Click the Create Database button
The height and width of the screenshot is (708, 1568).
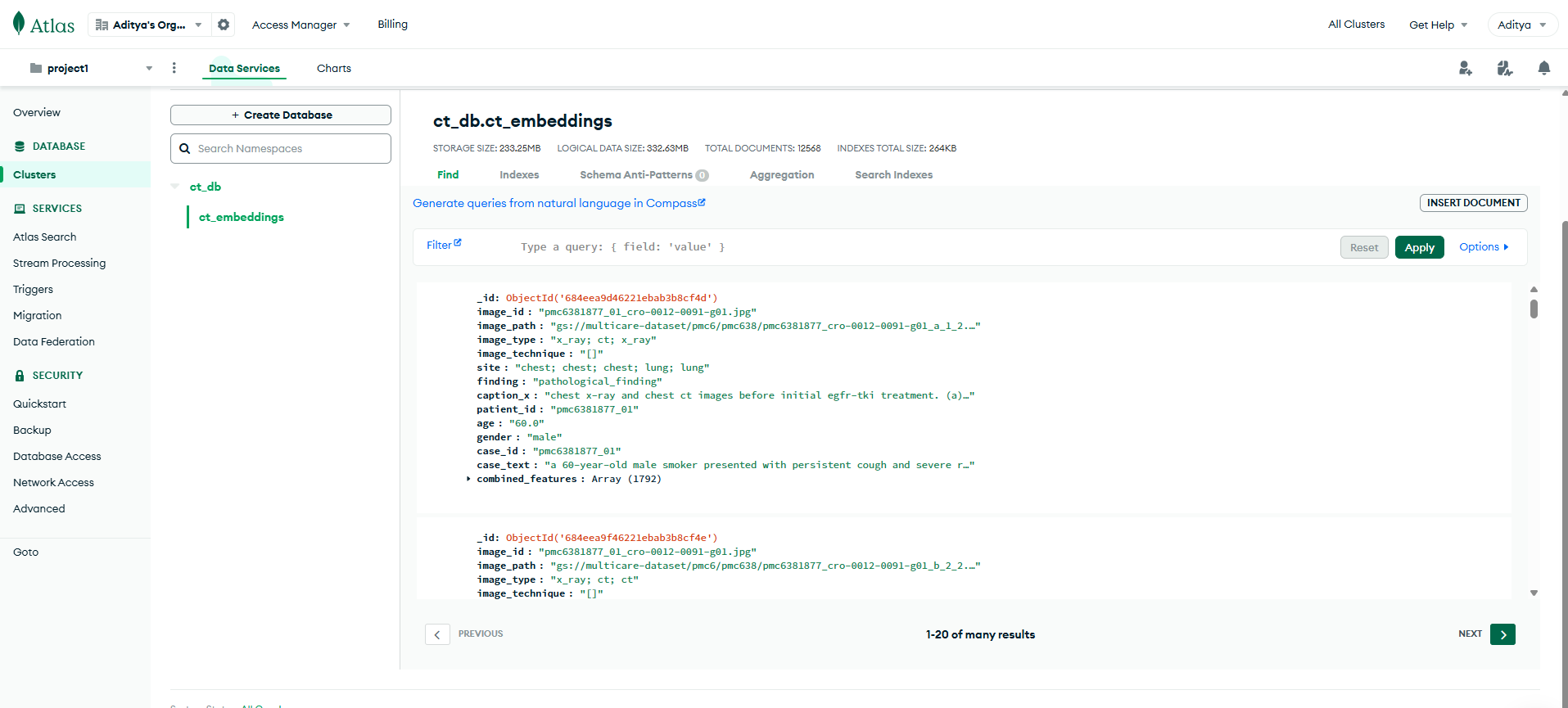281,115
